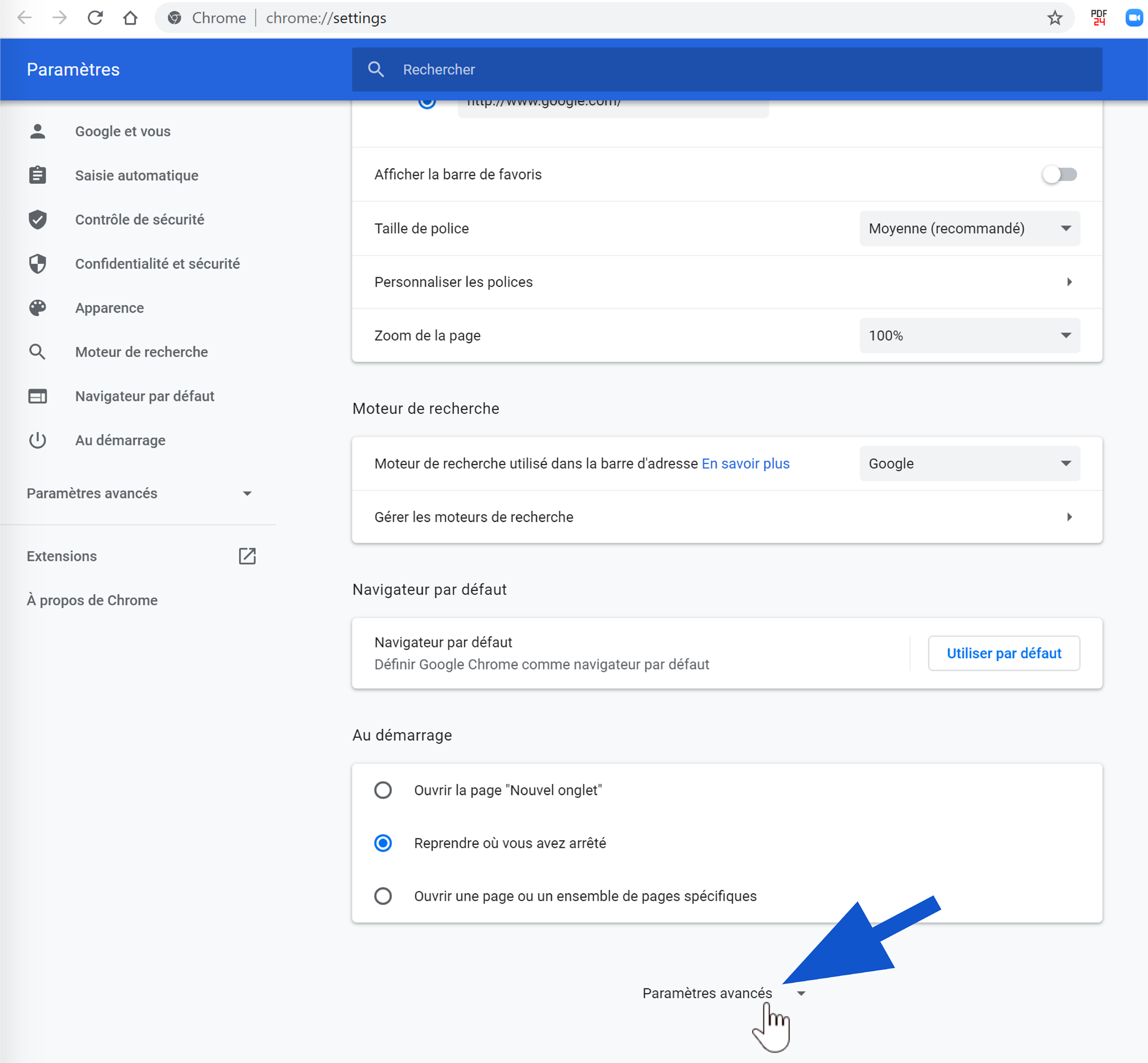Click the Afficher la barre de favoris label
Image resolution: width=1148 pixels, height=1063 pixels.
pyautogui.click(x=458, y=174)
